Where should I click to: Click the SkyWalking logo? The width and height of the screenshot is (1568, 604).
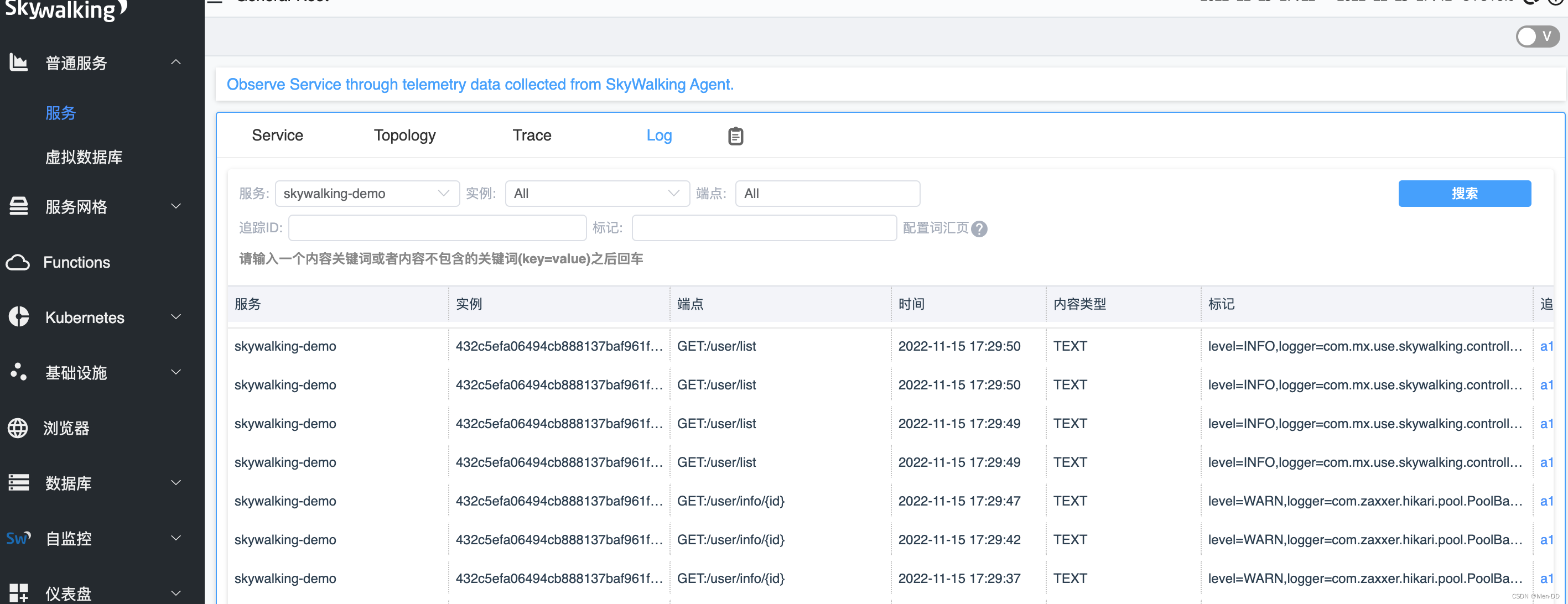tap(65, 10)
